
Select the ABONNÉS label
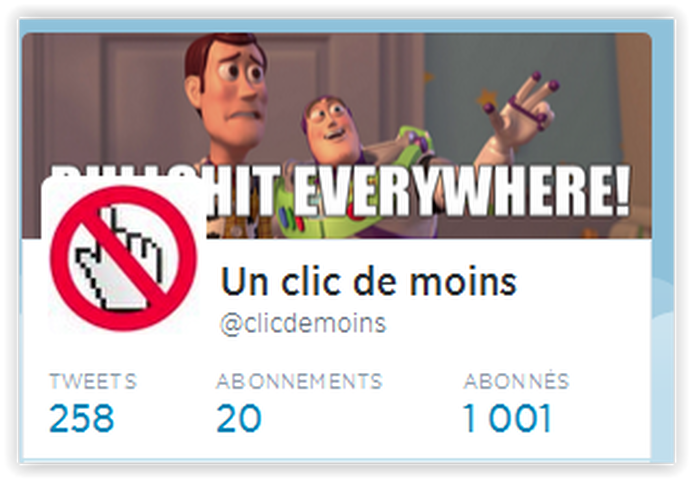(516, 380)
